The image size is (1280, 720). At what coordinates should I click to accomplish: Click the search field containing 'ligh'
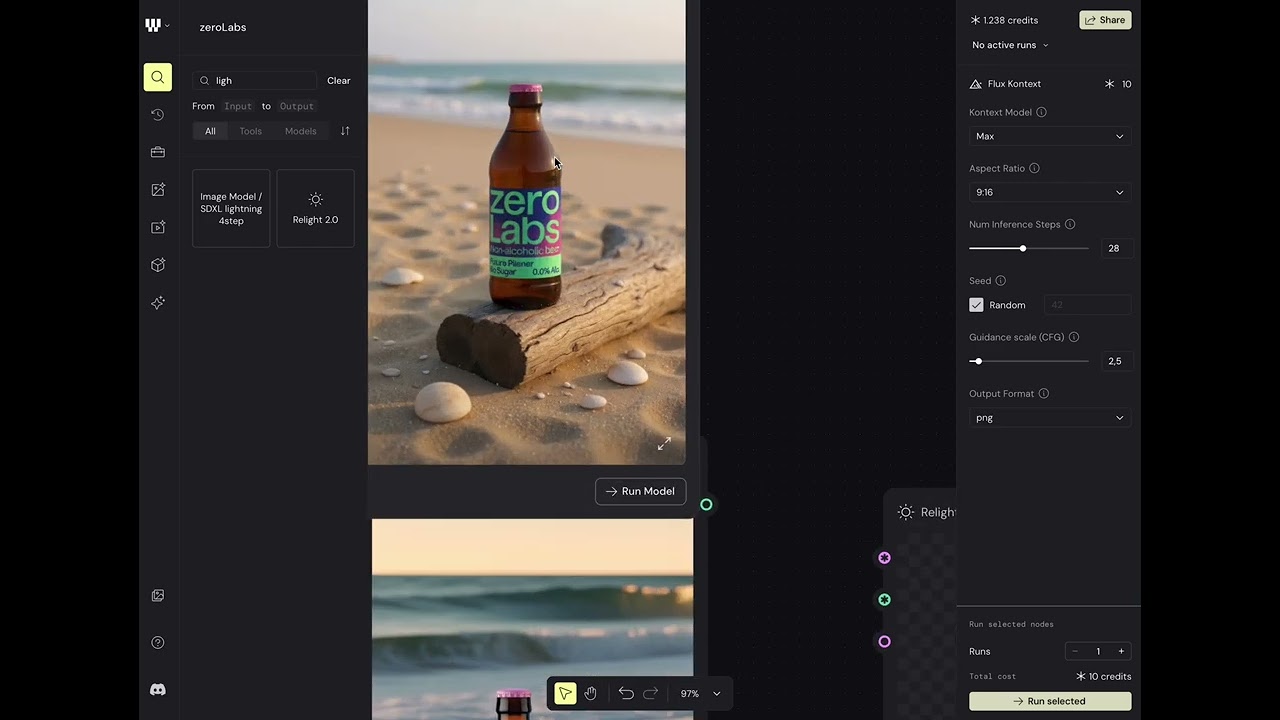click(256, 81)
